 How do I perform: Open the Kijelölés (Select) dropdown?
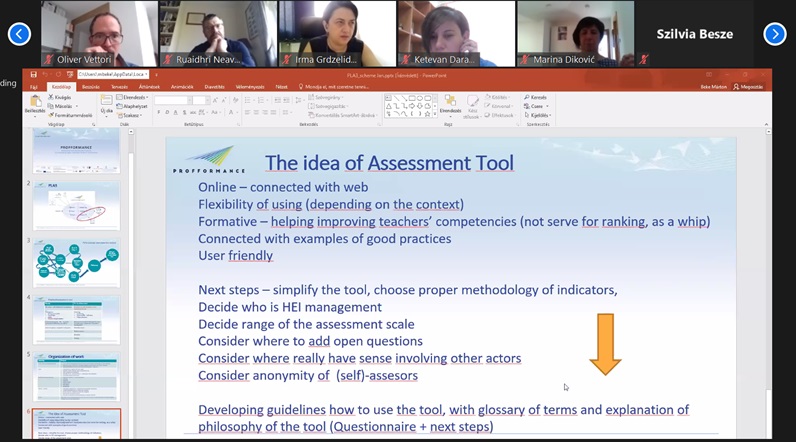coord(538,114)
